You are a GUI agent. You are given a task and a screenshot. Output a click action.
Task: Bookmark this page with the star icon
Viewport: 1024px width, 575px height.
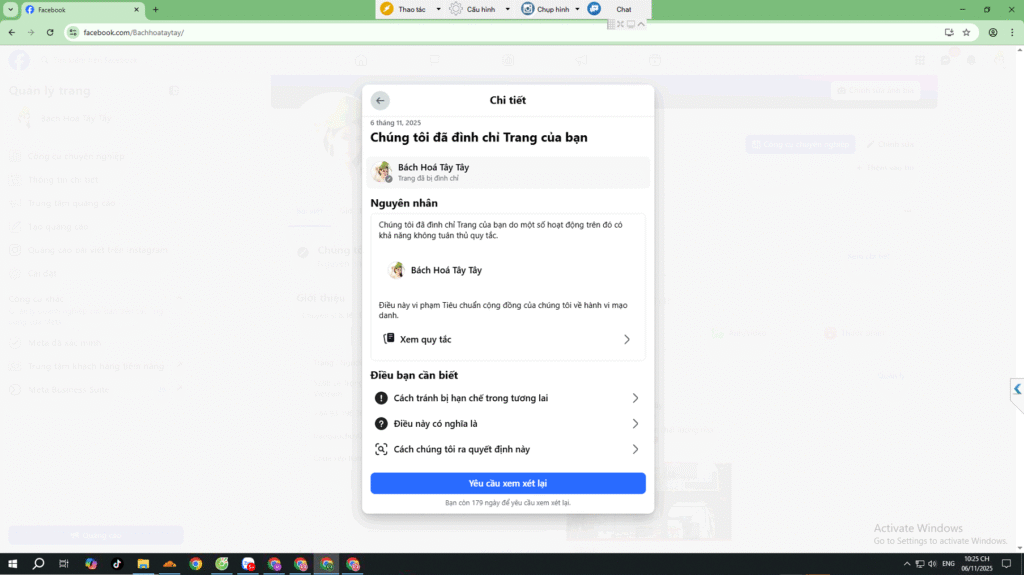pyautogui.click(x=966, y=32)
